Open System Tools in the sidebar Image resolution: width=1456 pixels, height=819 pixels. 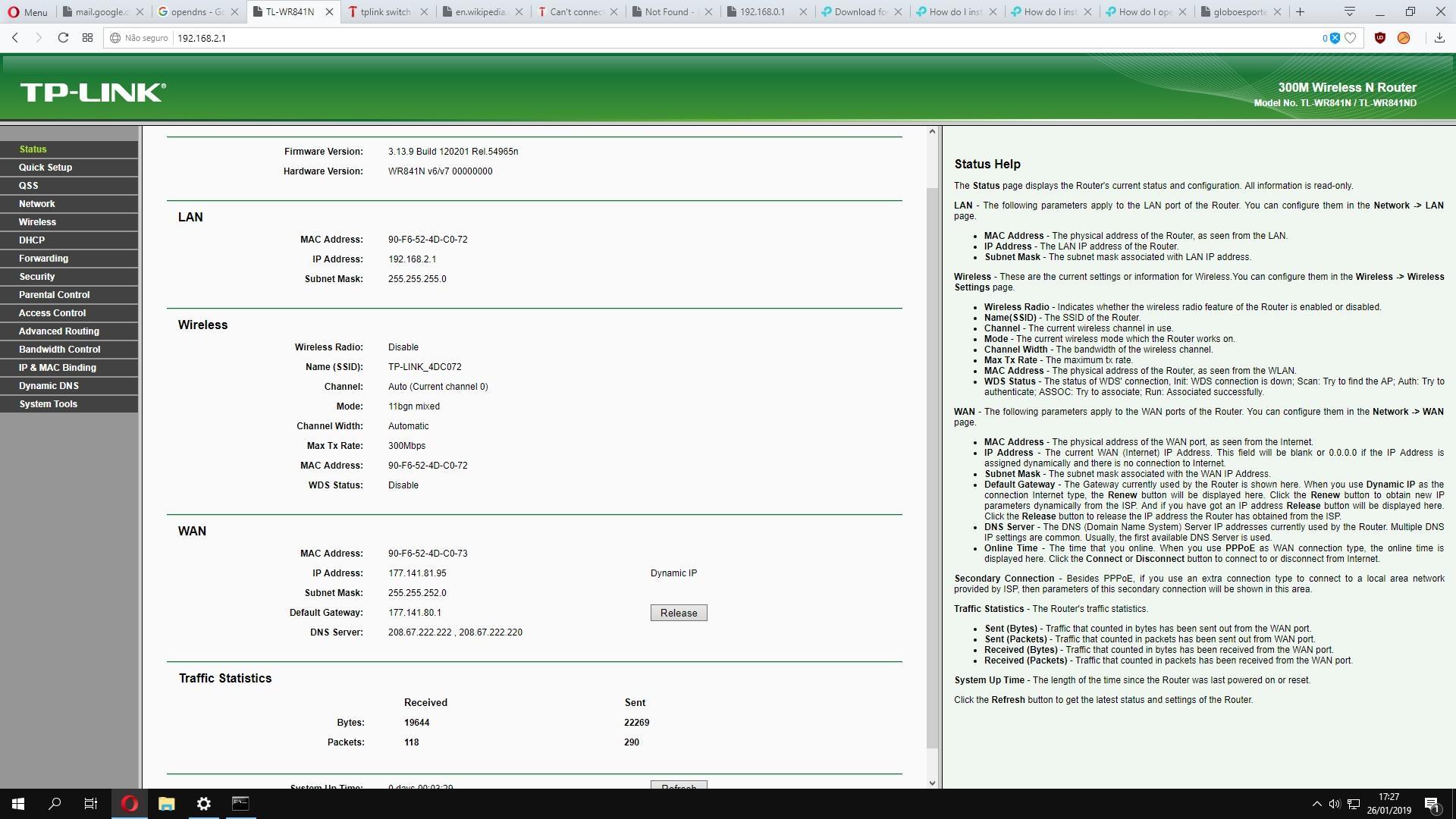[x=69, y=404]
